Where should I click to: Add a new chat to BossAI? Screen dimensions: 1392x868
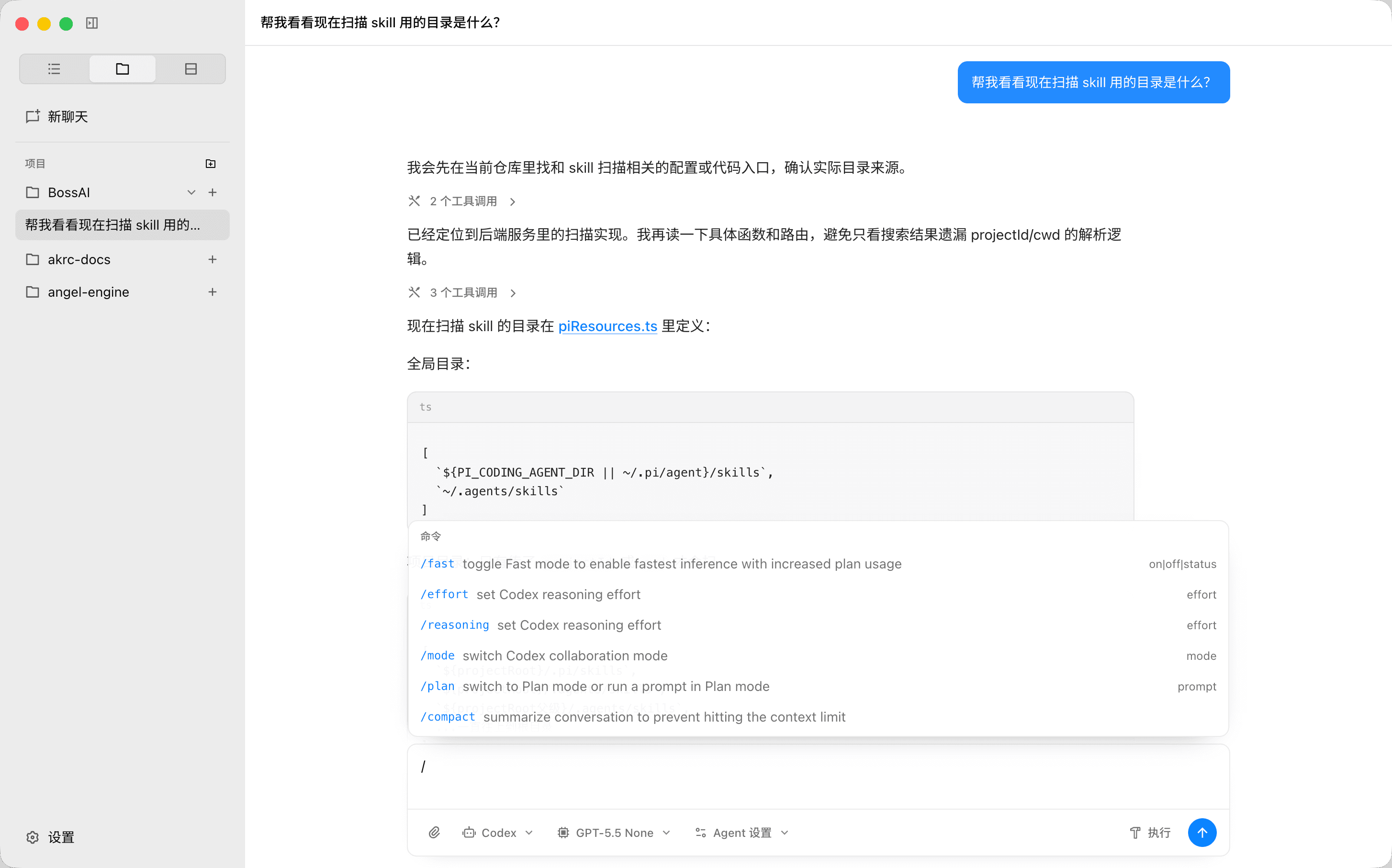tap(213, 192)
